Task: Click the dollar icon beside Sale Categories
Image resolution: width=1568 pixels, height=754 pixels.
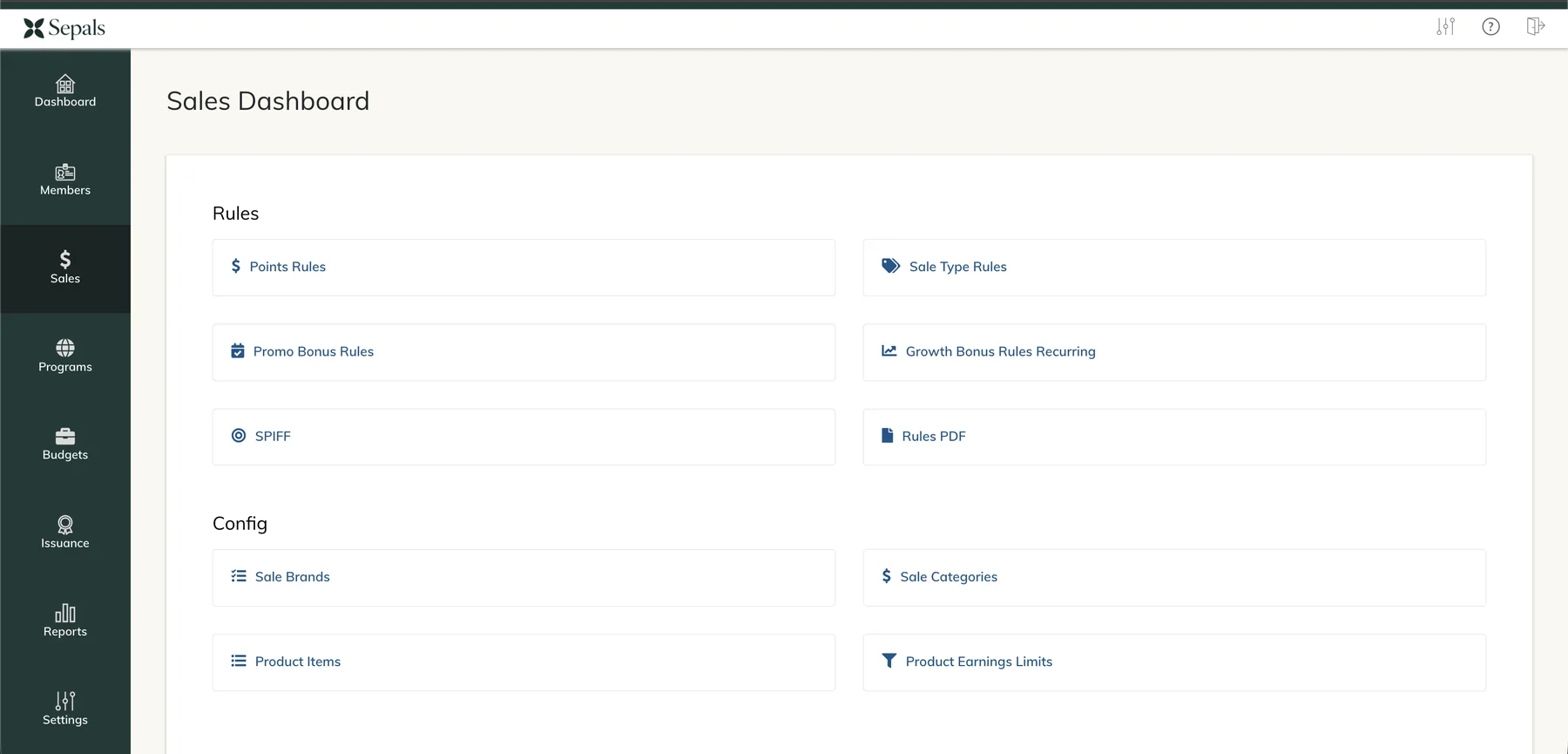Action: (x=886, y=576)
